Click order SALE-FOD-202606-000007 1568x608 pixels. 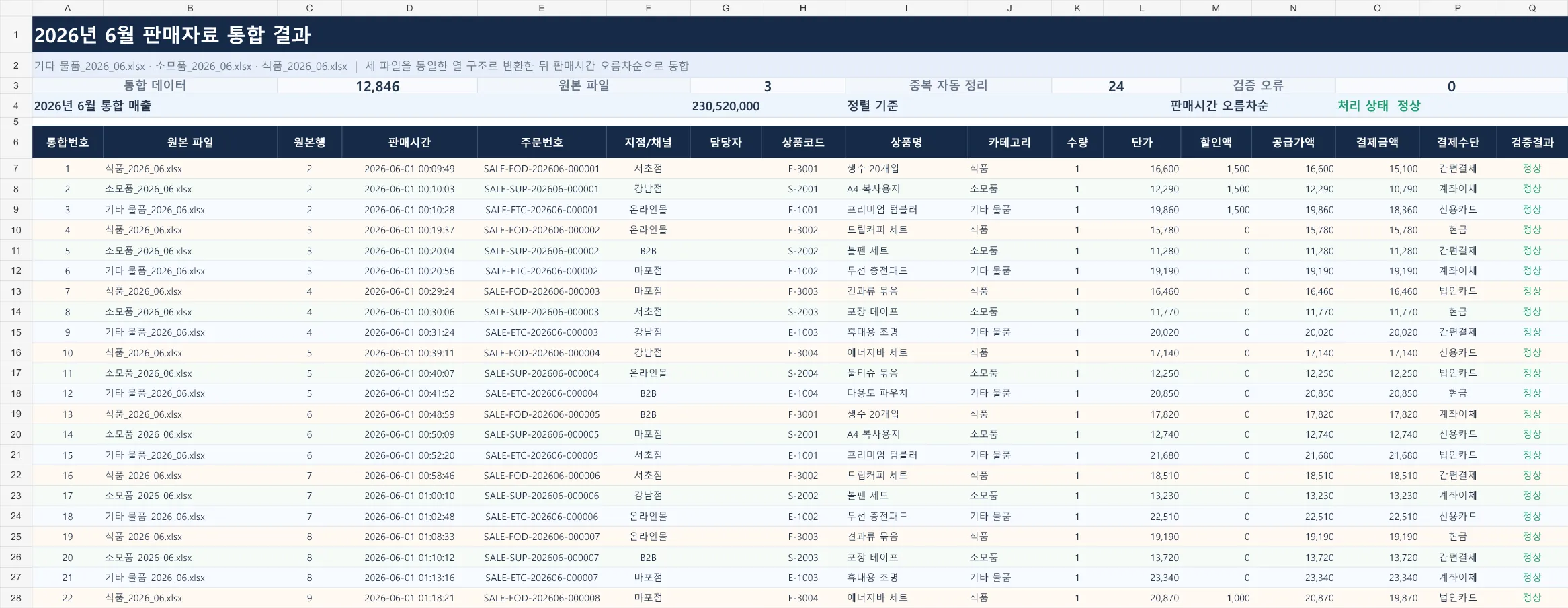[542, 537]
